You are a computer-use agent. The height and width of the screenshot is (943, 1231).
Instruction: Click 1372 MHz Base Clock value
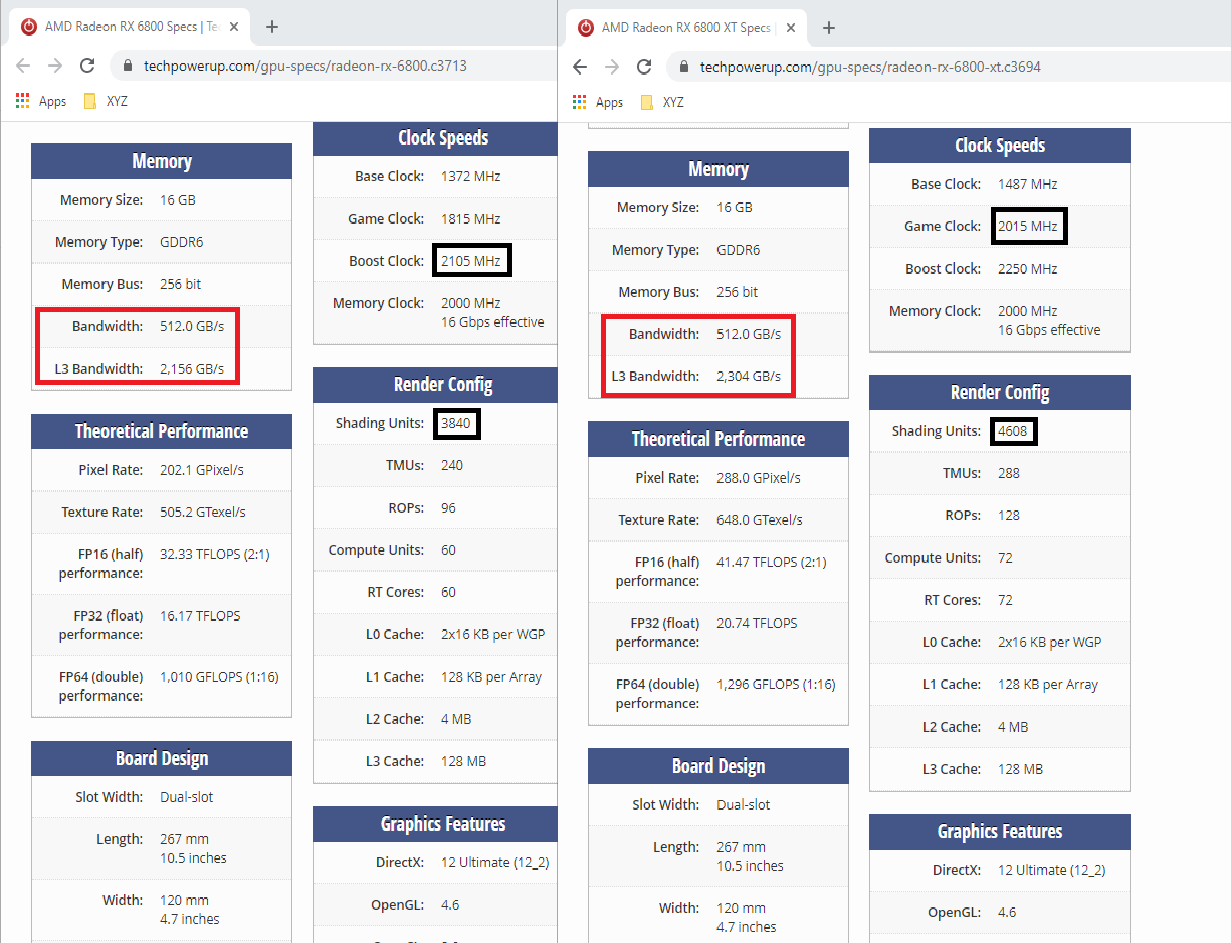pos(470,176)
